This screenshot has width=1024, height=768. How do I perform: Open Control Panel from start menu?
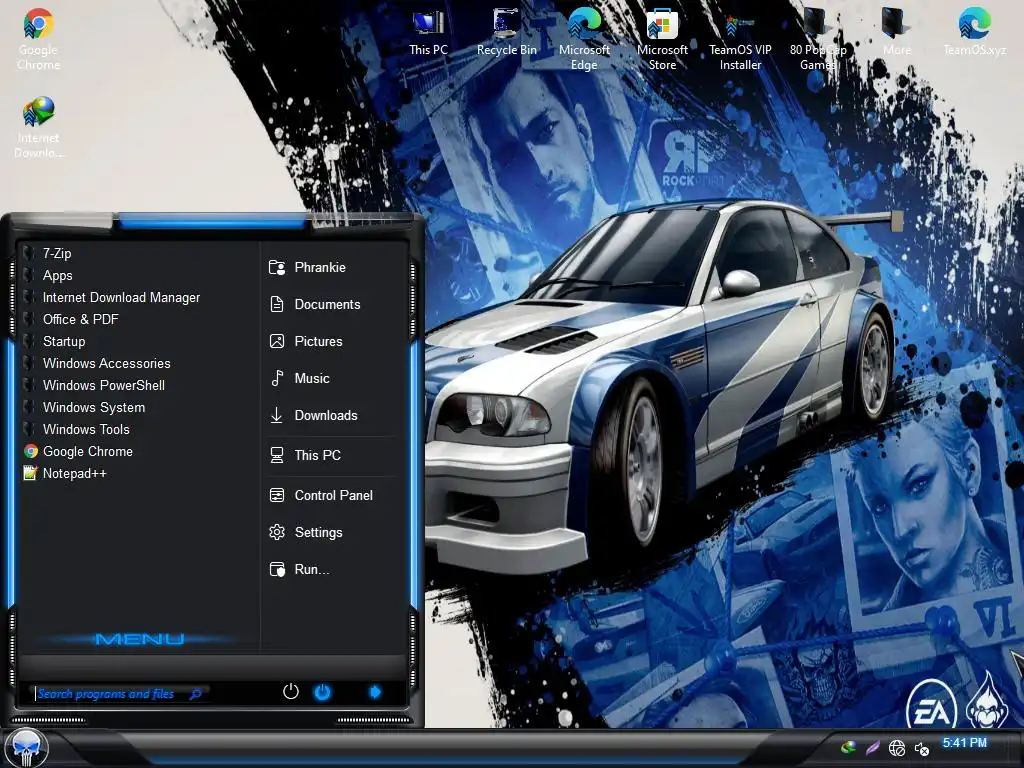pos(332,495)
